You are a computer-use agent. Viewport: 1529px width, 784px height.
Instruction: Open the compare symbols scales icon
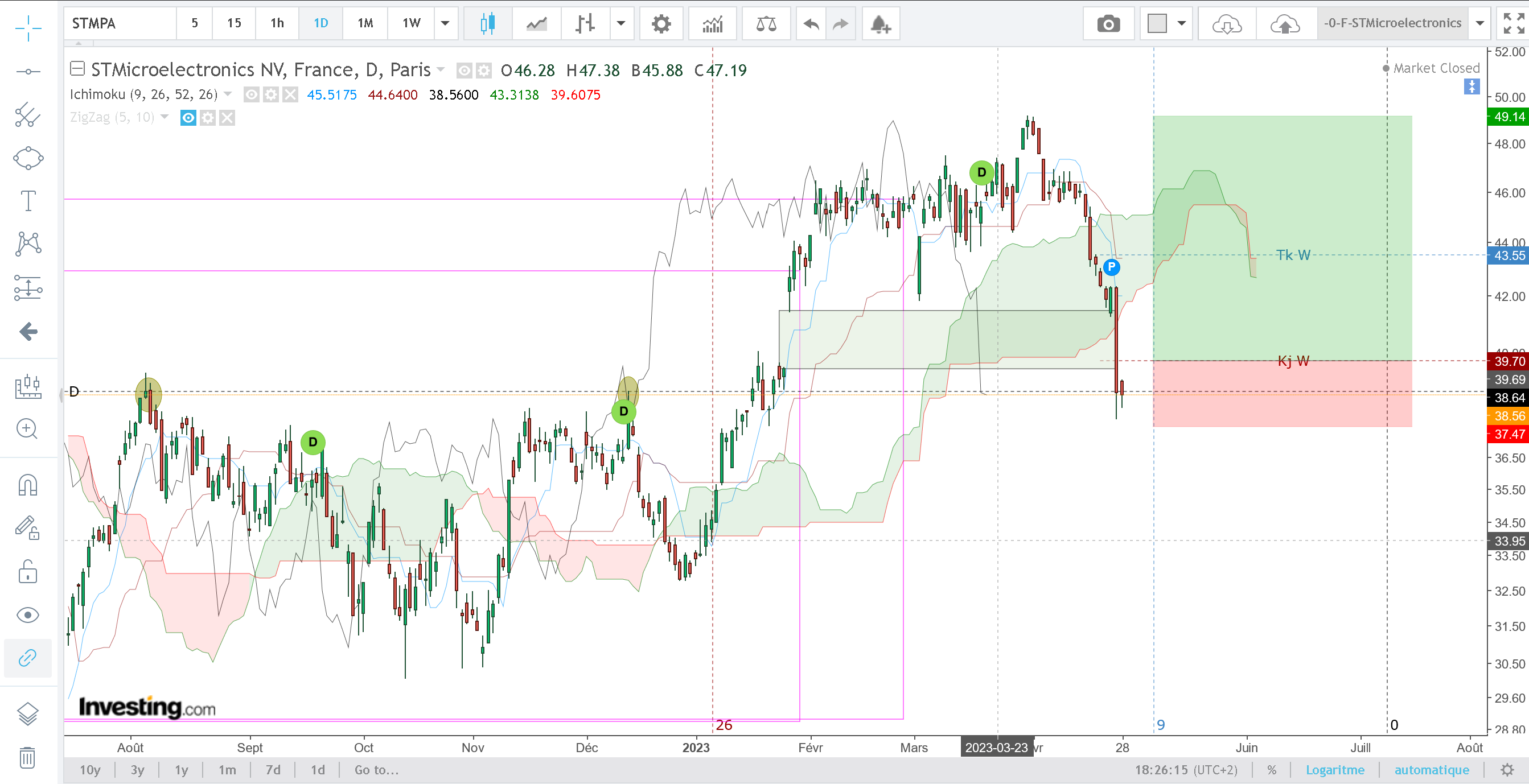point(766,24)
